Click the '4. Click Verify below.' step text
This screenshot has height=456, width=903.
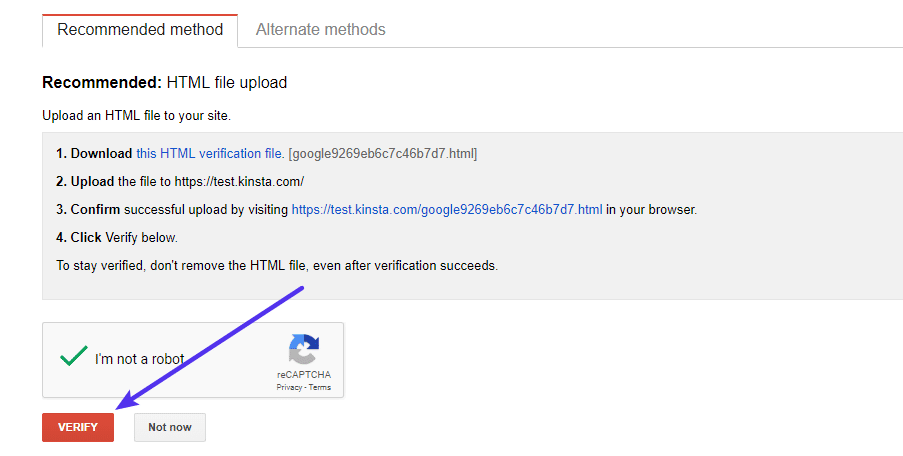tap(117, 238)
